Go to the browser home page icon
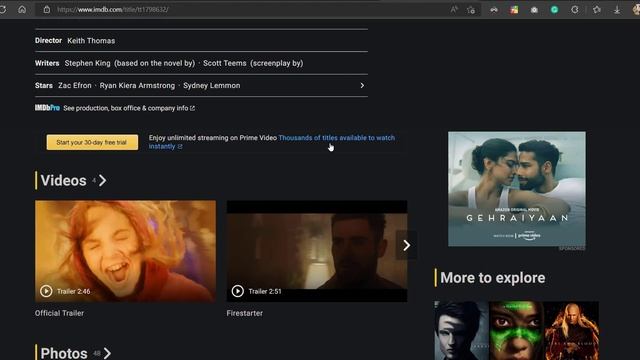This screenshot has width=640, height=360. click(x=22, y=9)
